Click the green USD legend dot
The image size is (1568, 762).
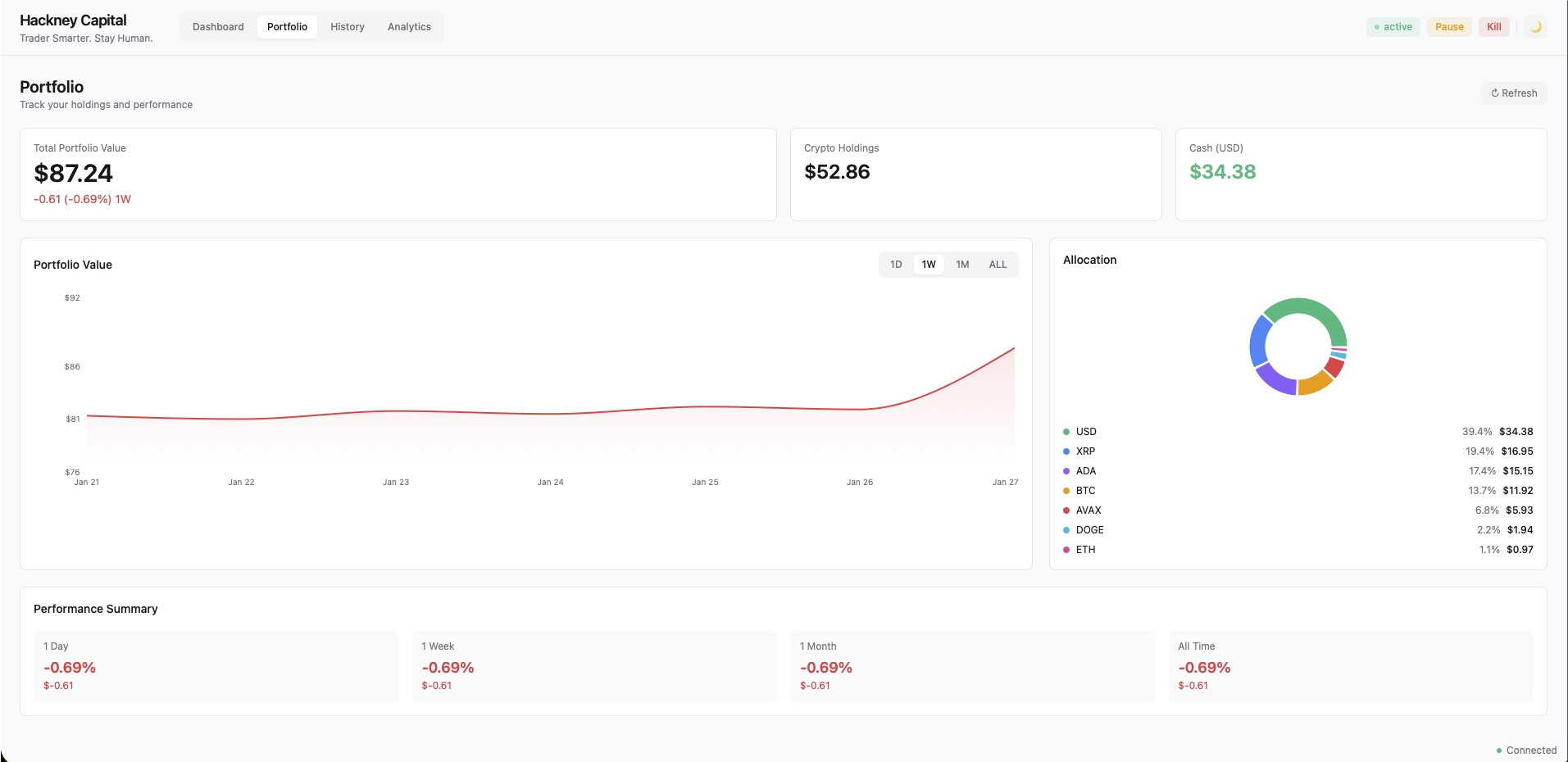[1066, 432]
